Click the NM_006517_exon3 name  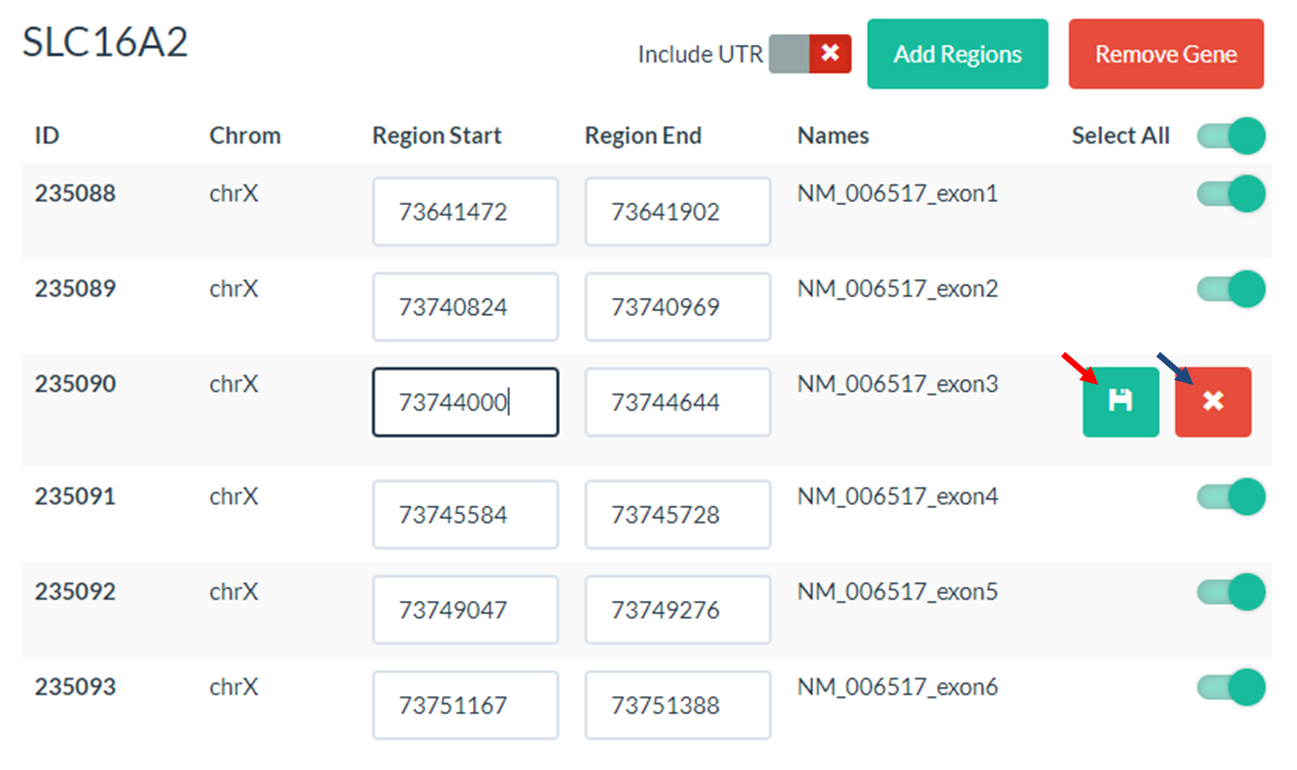[x=897, y=384]
